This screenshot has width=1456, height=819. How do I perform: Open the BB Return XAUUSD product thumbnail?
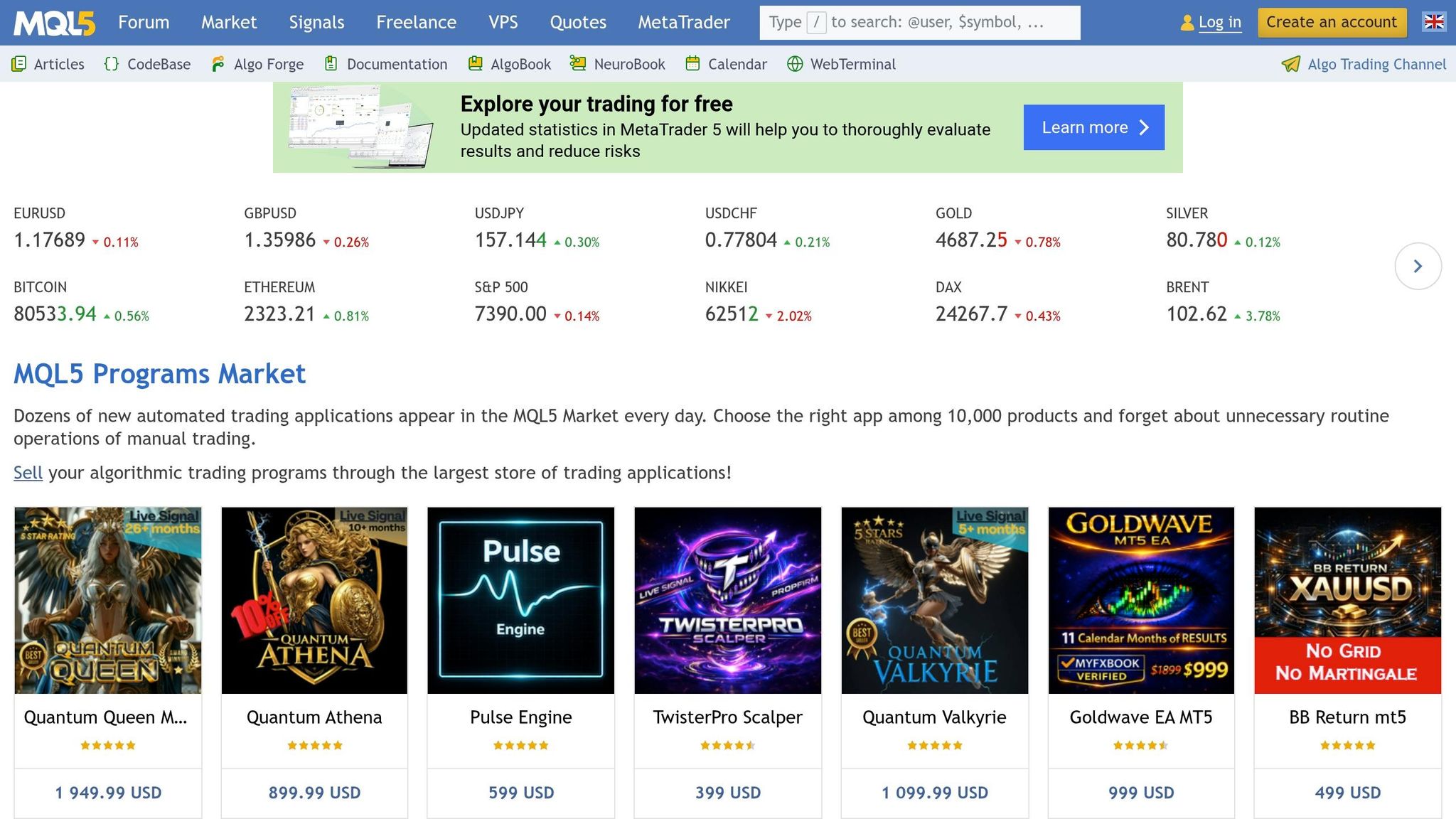pyautogui.click(x=1348, y=600)
